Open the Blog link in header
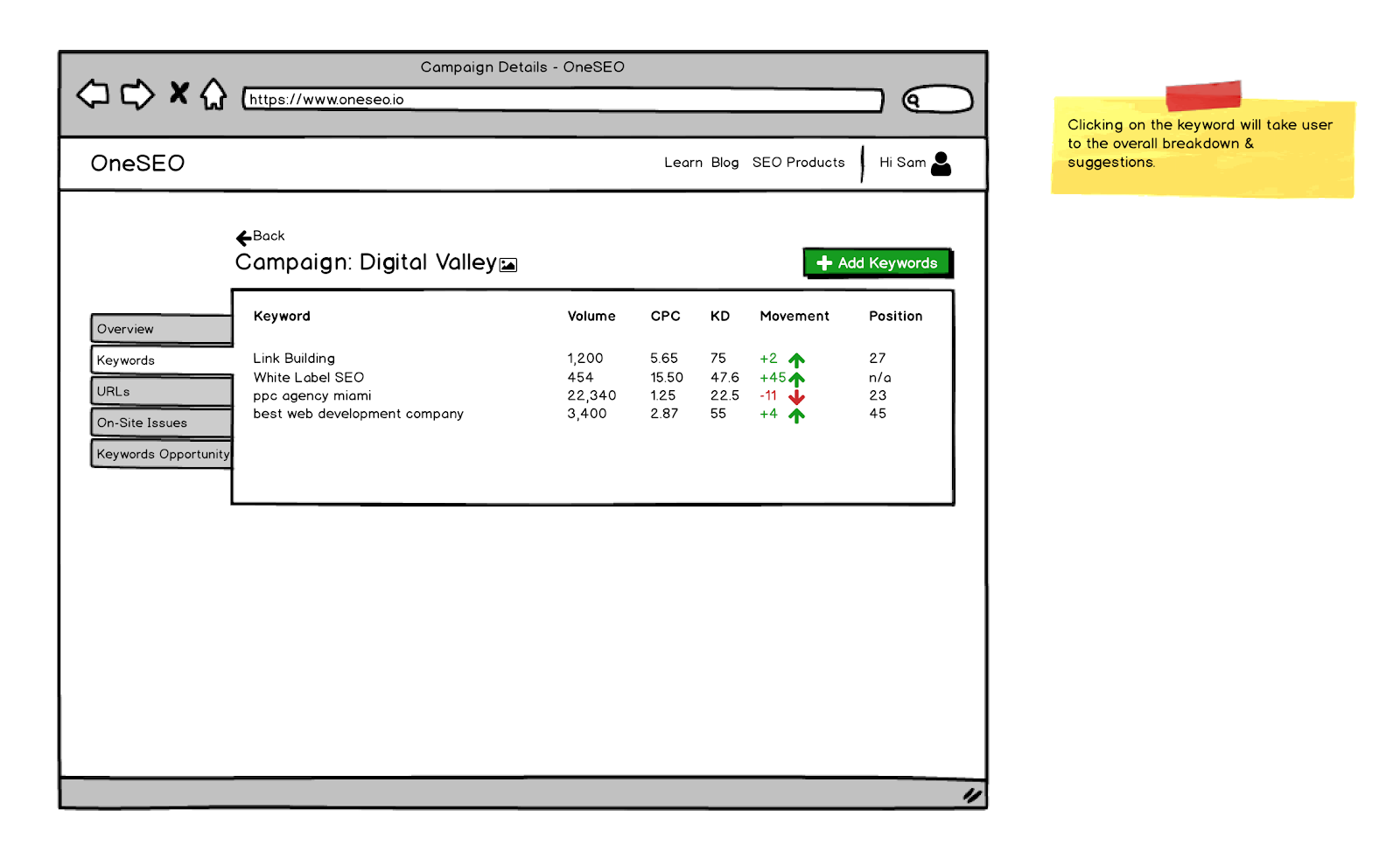 tap(724, 163)
